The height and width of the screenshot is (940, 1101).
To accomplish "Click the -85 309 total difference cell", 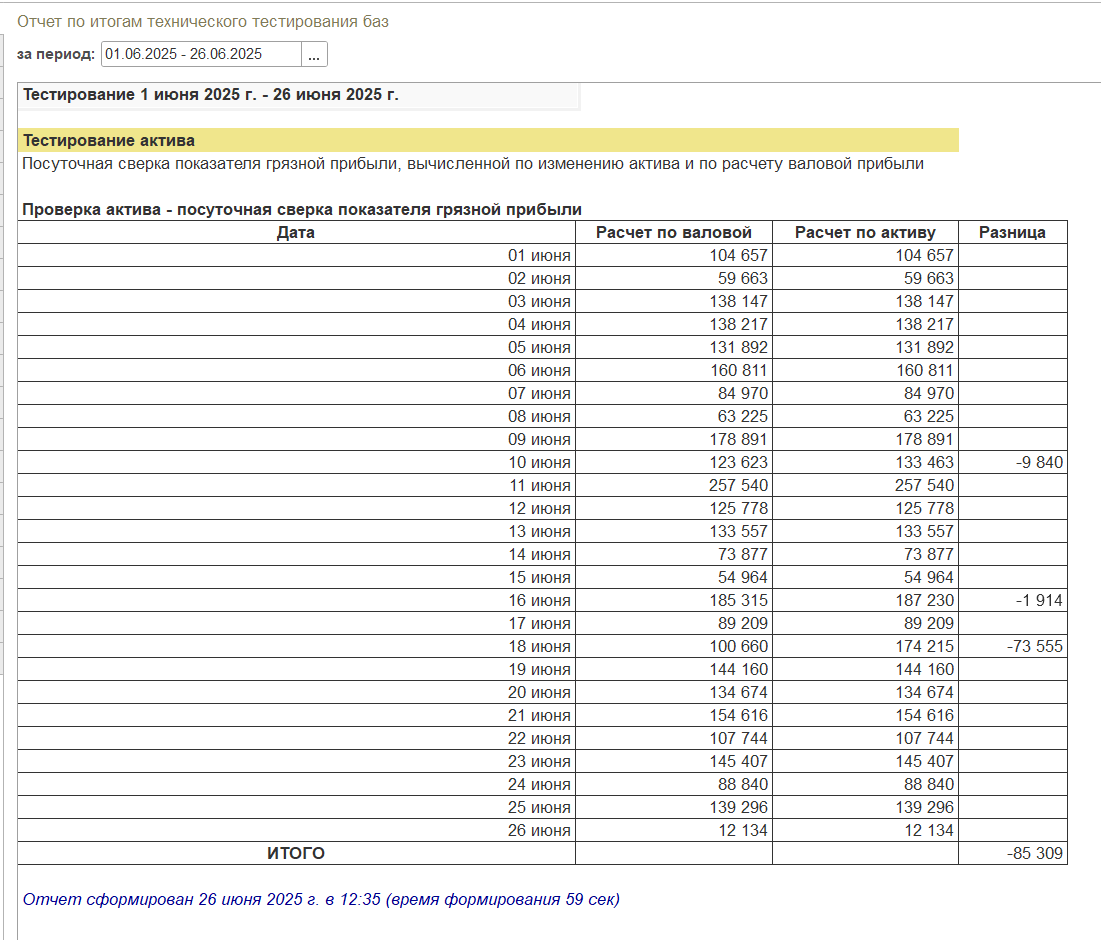I will pyautogui.click(x=1013, y=854).
